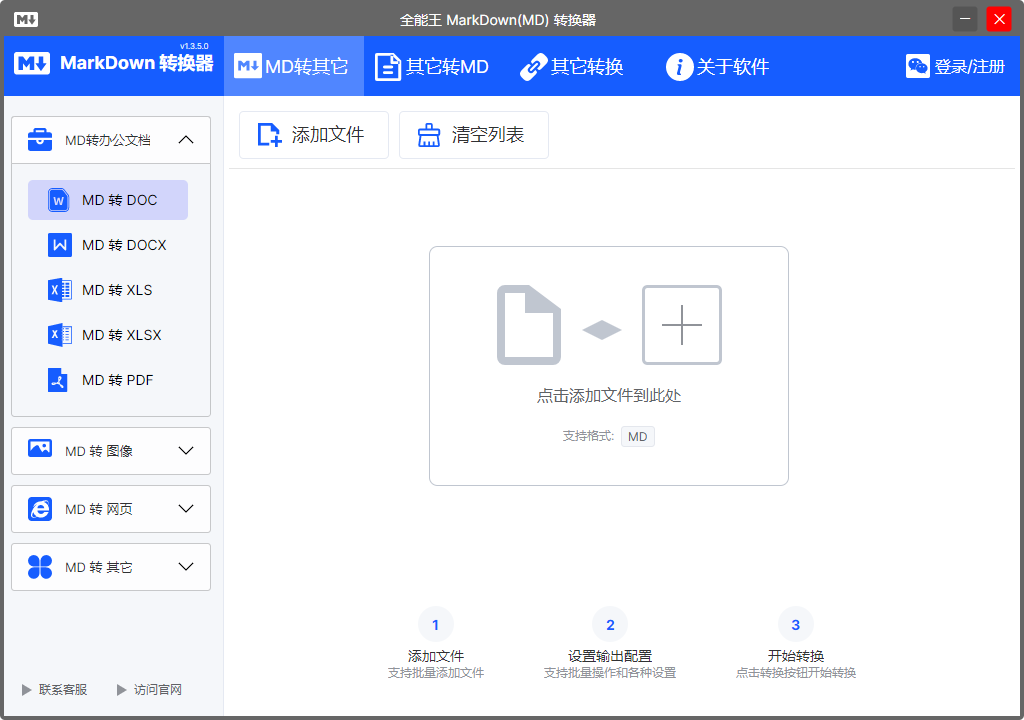
Task: Switch to the 其它转MD tab
Action: 432,66
